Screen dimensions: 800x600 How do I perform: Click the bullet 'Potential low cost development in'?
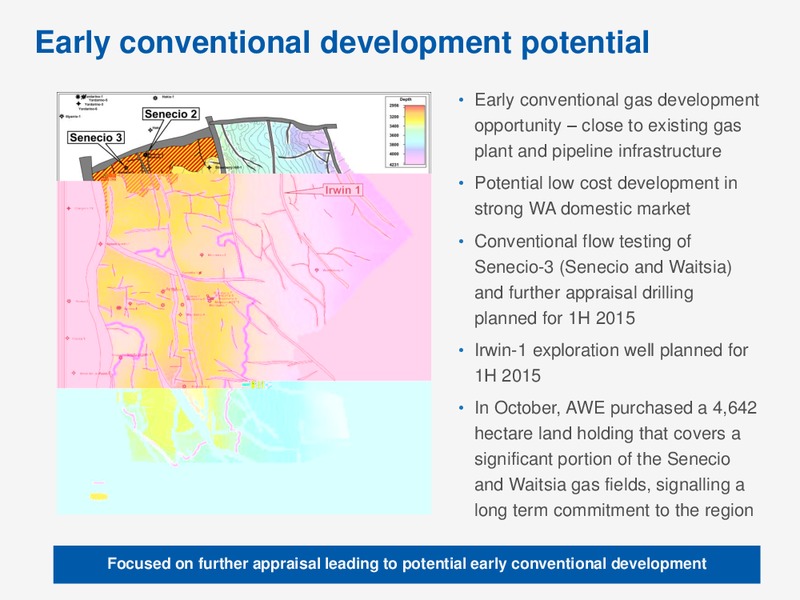click(606, 183)
